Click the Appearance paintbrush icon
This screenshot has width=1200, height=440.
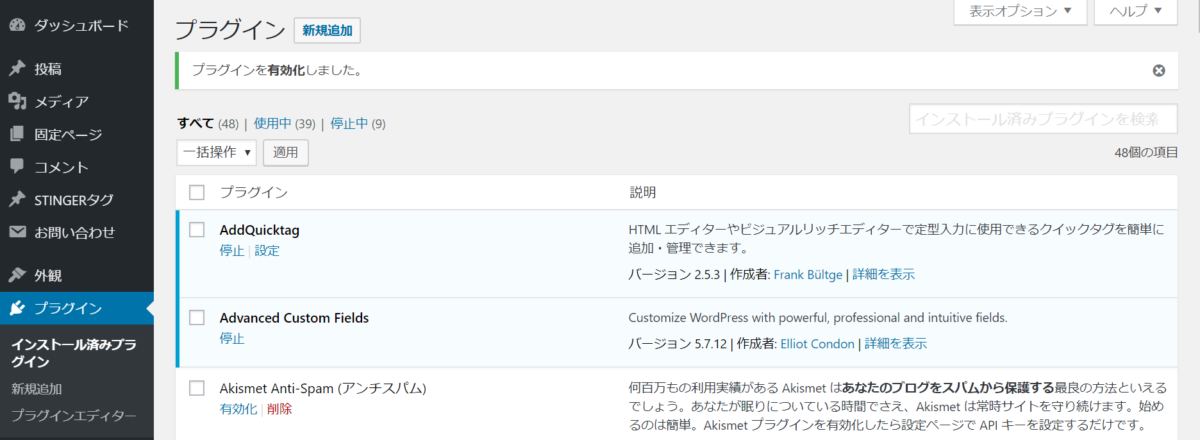(x=17, y=275)
